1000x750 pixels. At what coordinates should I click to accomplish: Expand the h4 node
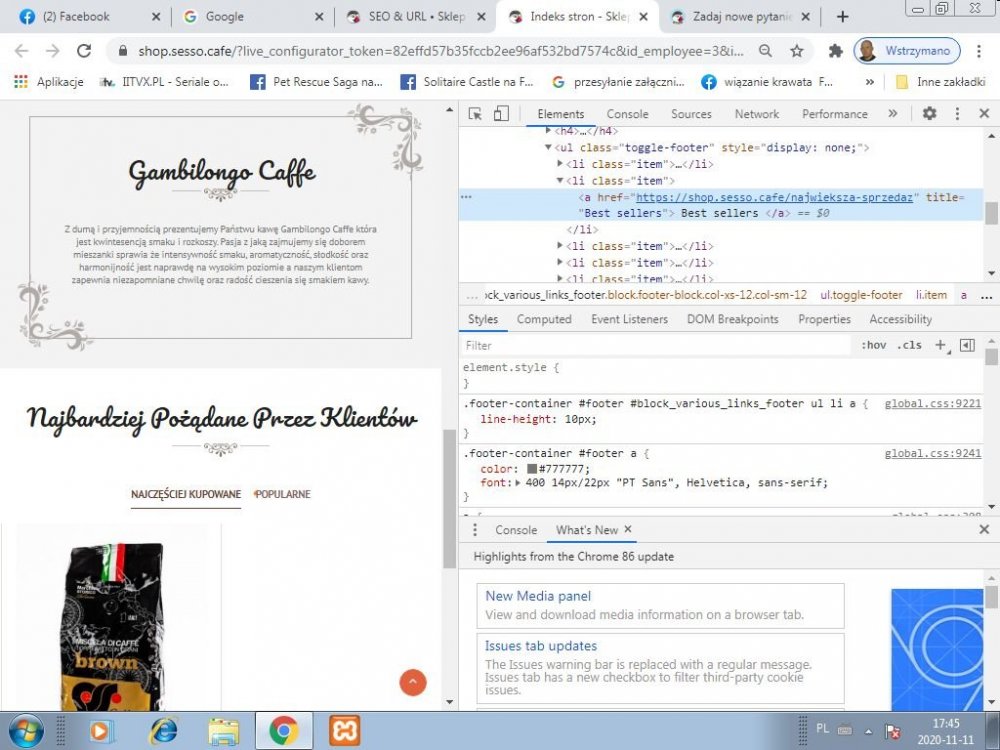[548, 131]
